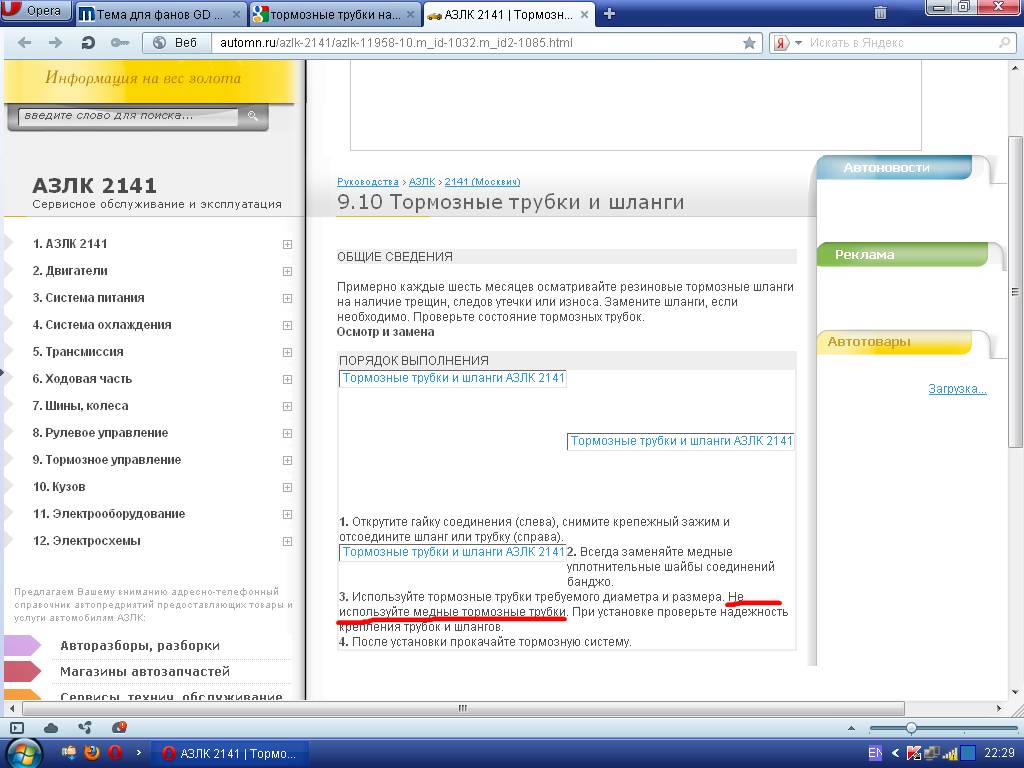Click the site search field "введите слово для поиска"
Screen dimensions: 1024x768
tap(128, 116)
